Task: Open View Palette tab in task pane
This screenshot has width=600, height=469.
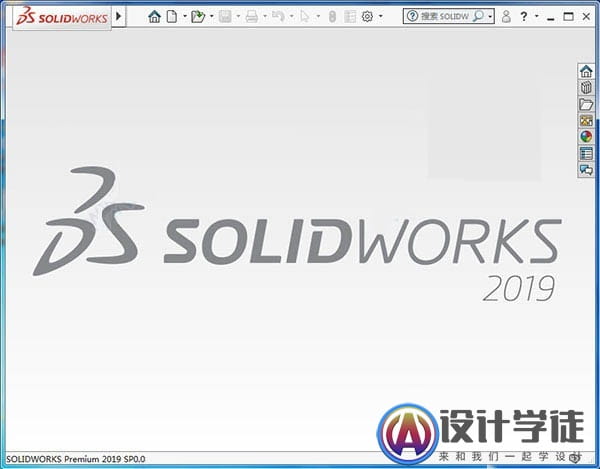Action: tap(586, 121)
